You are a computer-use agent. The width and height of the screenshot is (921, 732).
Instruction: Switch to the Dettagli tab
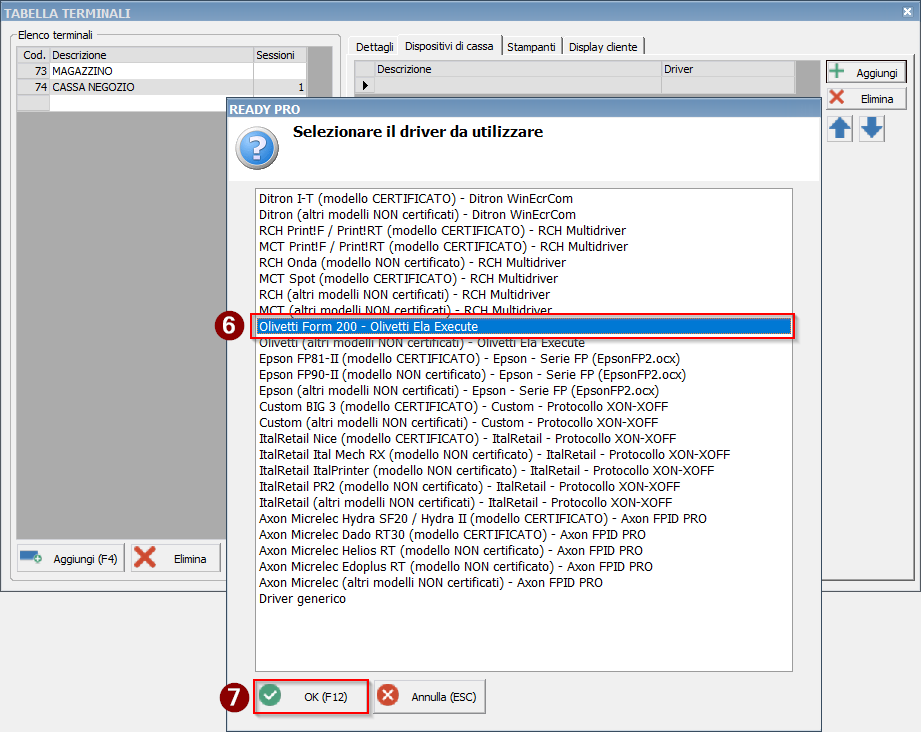coord(375,47)
